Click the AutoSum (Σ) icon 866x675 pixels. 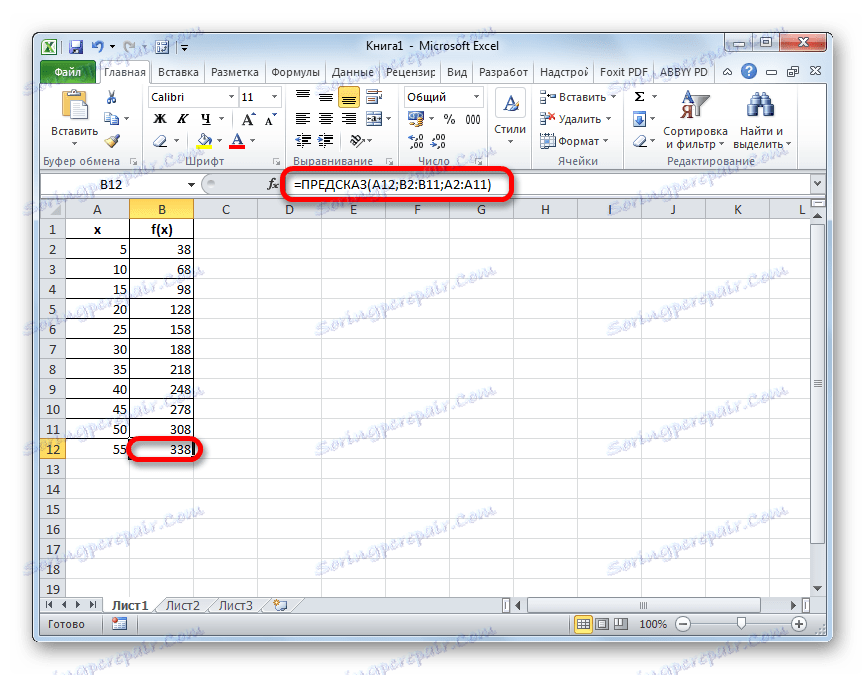coord(637,96)
